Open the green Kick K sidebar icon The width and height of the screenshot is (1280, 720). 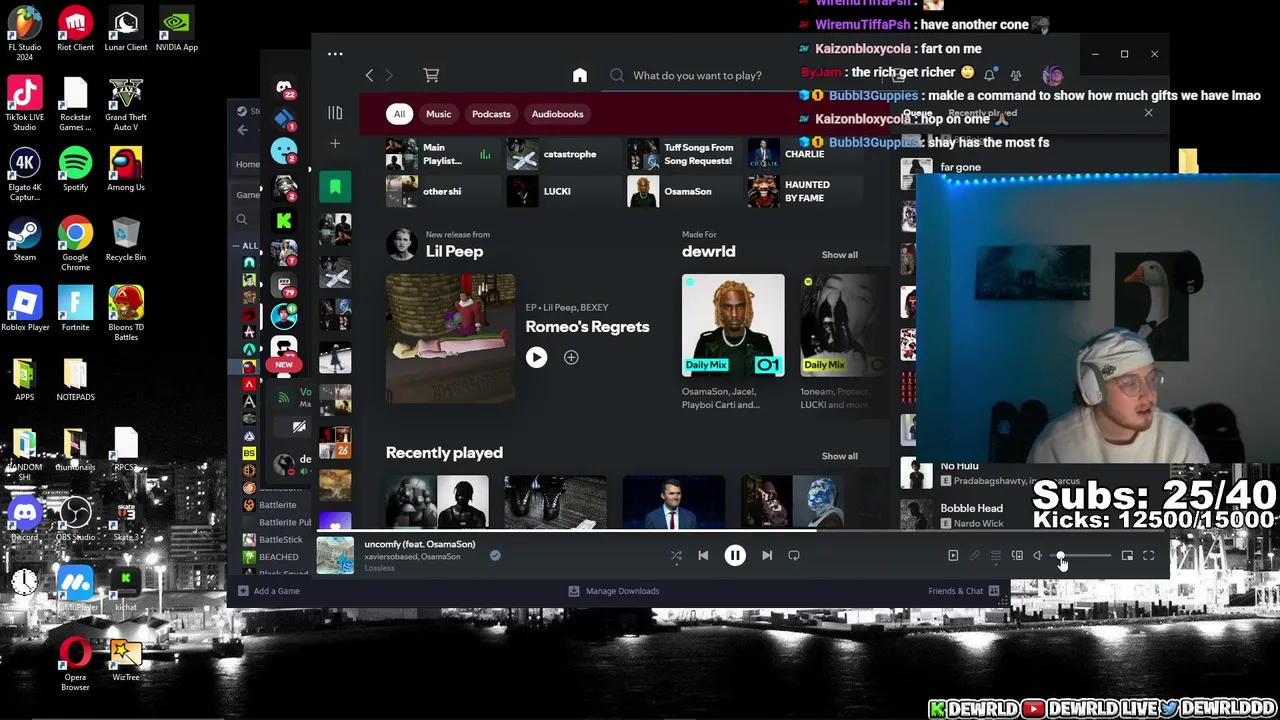284,221
